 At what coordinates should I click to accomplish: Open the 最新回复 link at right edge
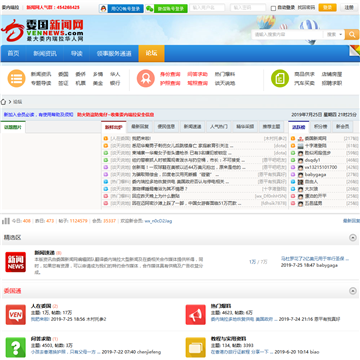point(351,221)
